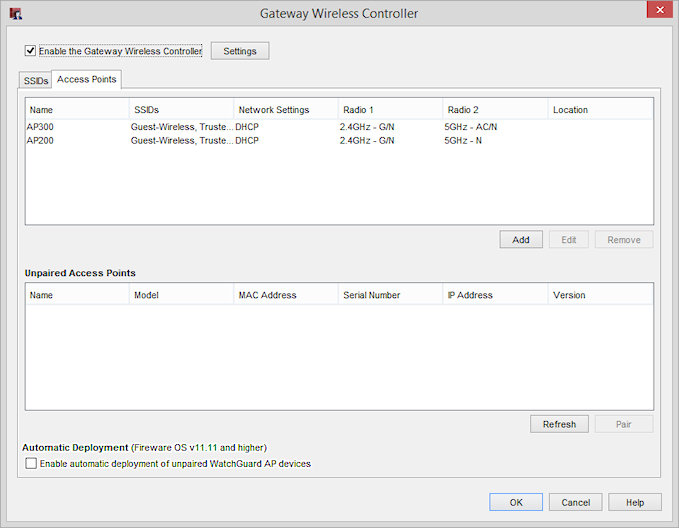Sort unpaired list by MAC Address header
This screenshot has height=528, width=679.
(x=285, y=295)
